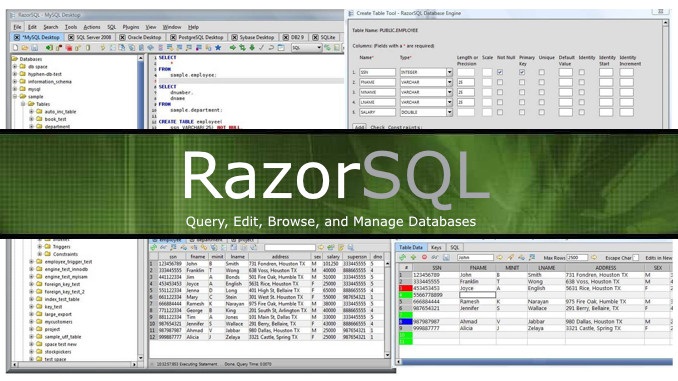Check Not Null for the FNAME column
The width and height of the screenshot is (678, 381).
[500, 82]
